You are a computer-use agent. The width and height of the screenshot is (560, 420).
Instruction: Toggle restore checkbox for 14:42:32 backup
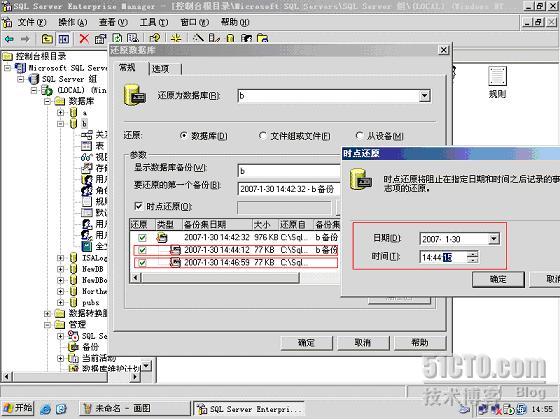click(142, 237)
